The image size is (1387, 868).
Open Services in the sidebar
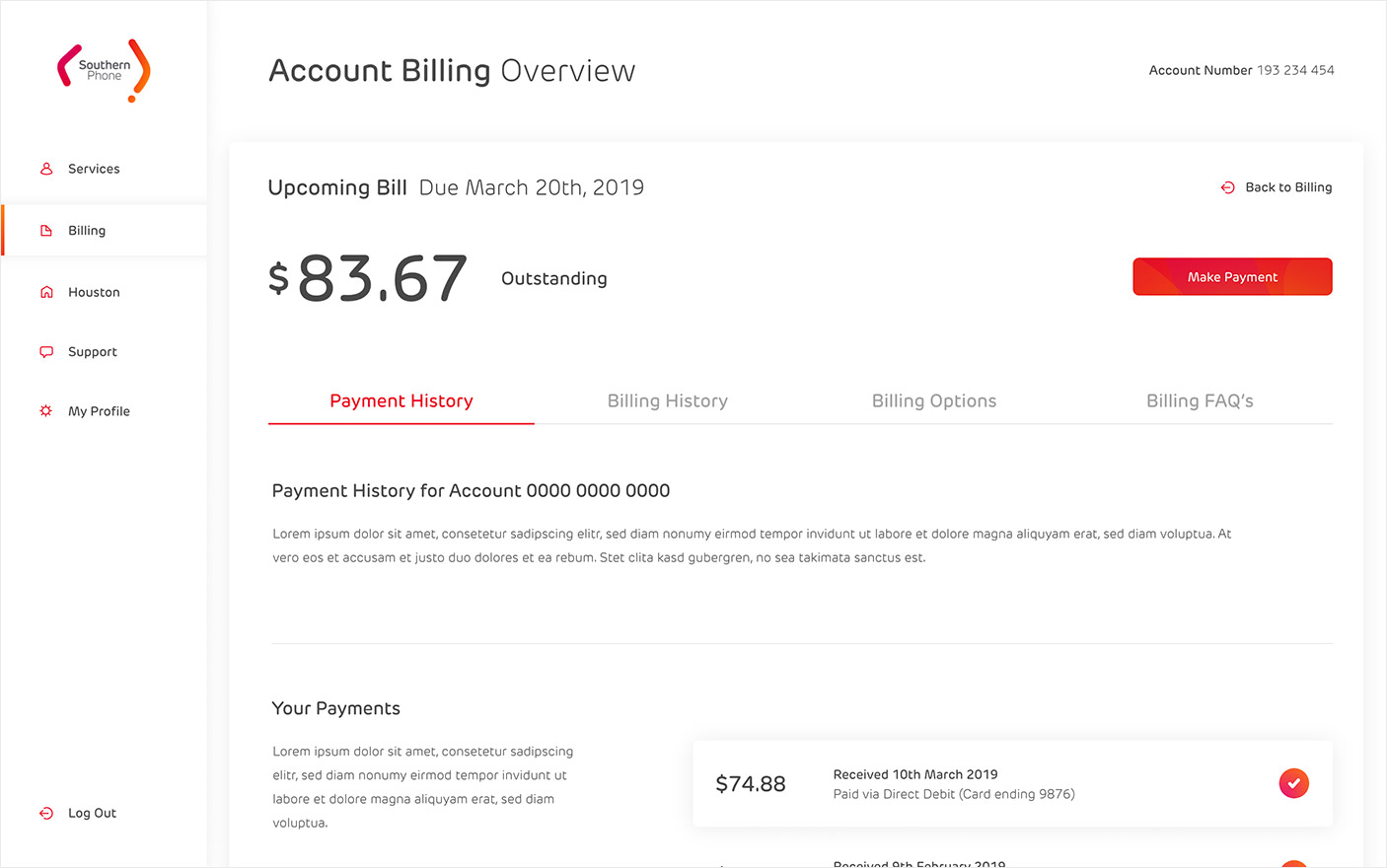coord(94,169)
